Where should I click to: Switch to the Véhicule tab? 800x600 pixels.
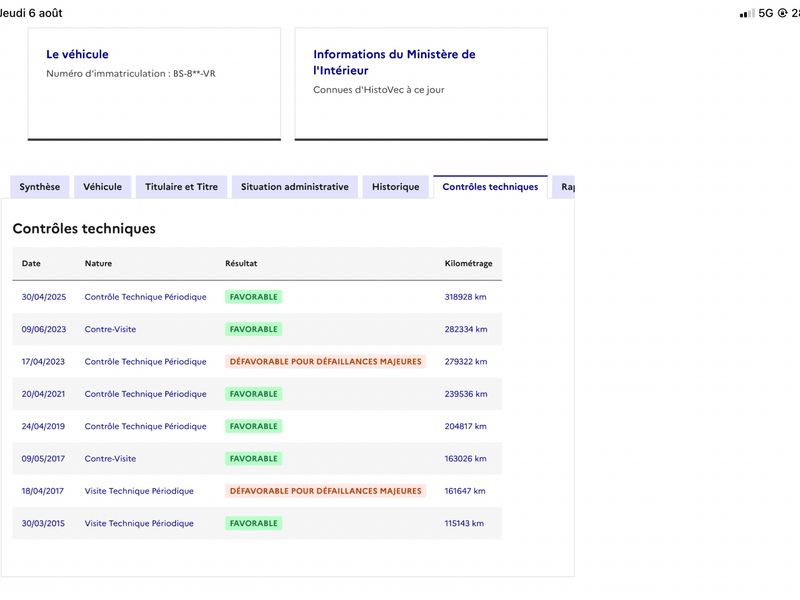point(103,187)
